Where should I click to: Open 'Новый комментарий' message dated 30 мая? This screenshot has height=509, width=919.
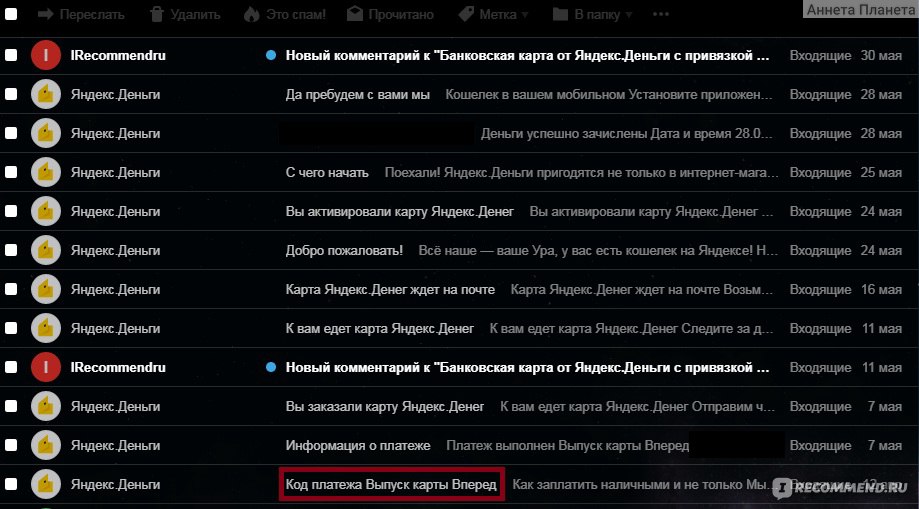527,56
